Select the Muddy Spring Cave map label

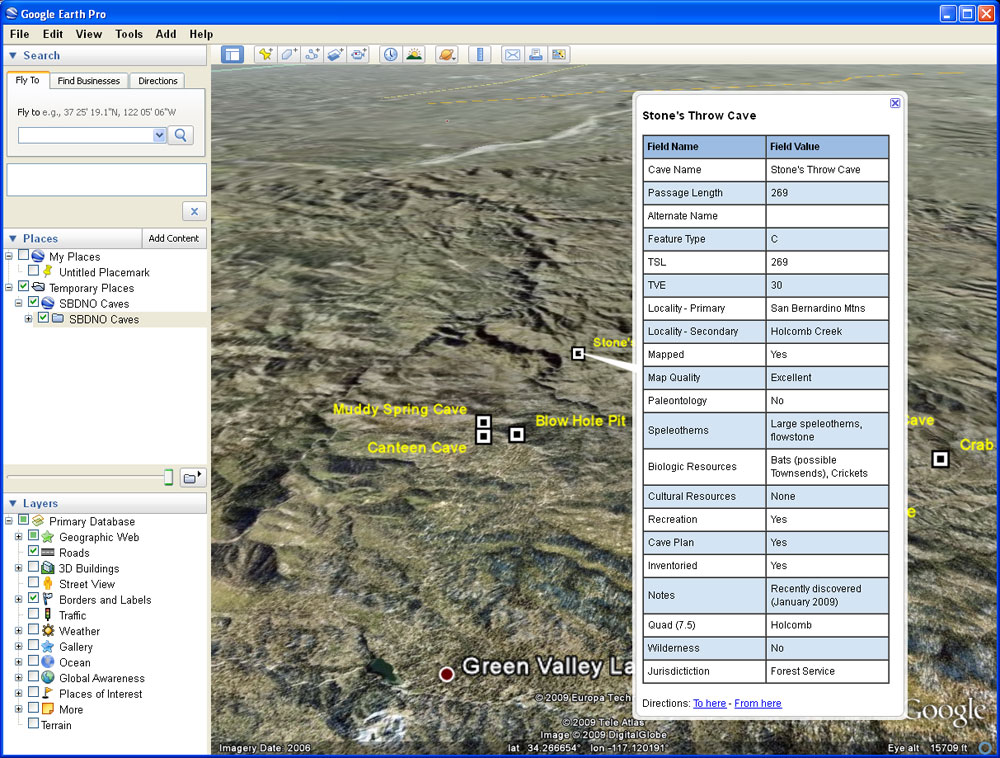(400, 409)
